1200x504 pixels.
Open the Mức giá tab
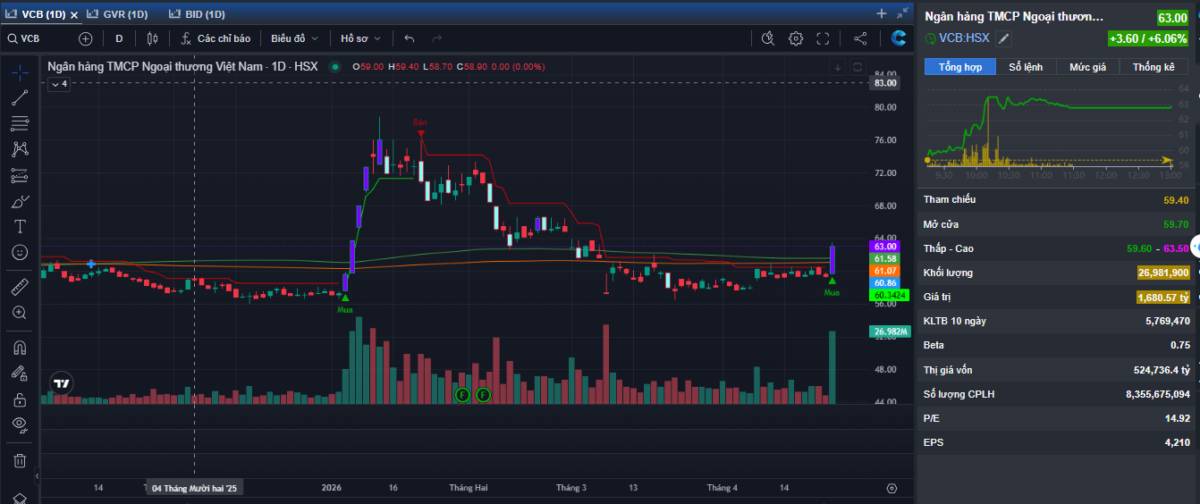pyautogui.click(x=1087, y=67)
